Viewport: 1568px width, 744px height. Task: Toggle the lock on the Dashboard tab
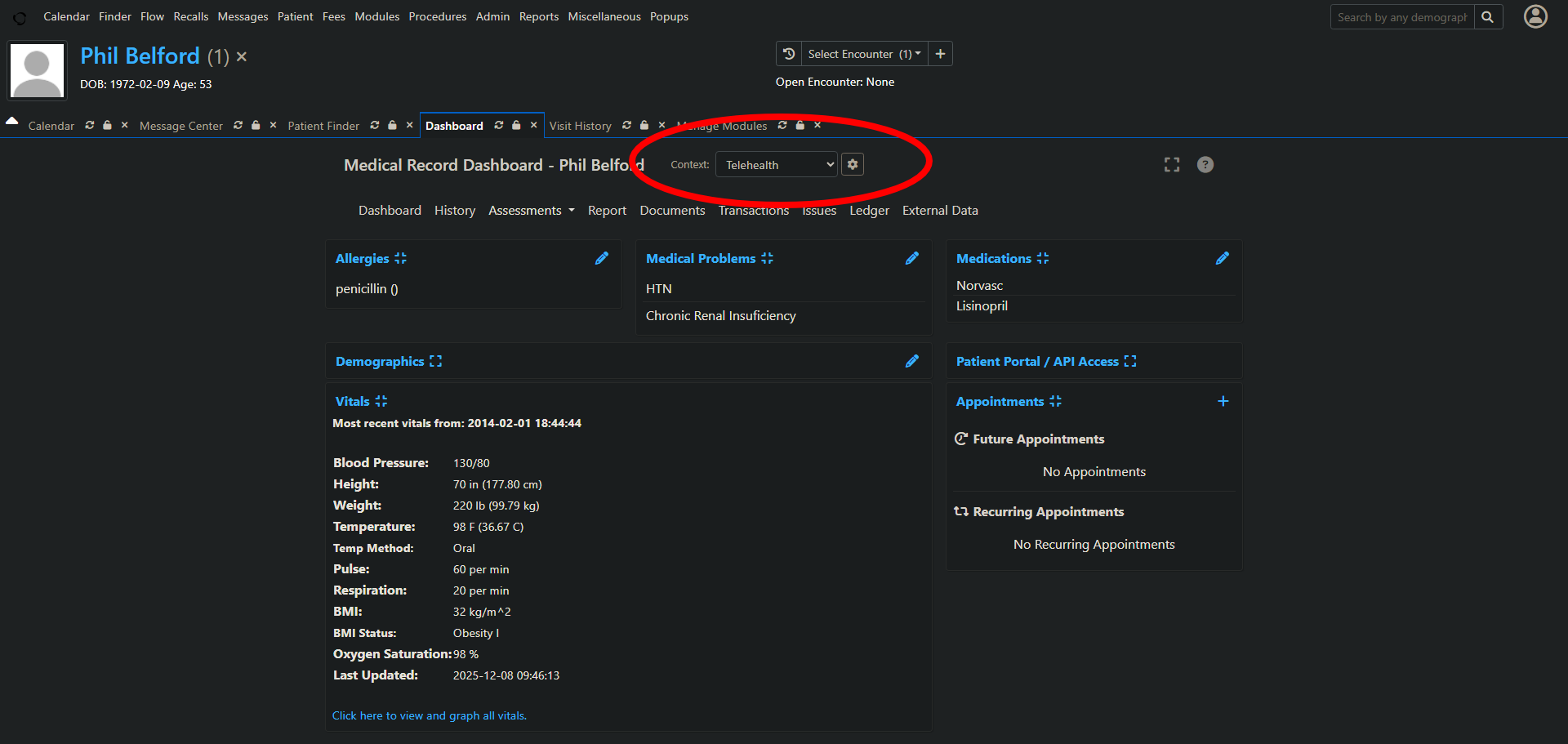pyautogui.click(x=516, y=125)
